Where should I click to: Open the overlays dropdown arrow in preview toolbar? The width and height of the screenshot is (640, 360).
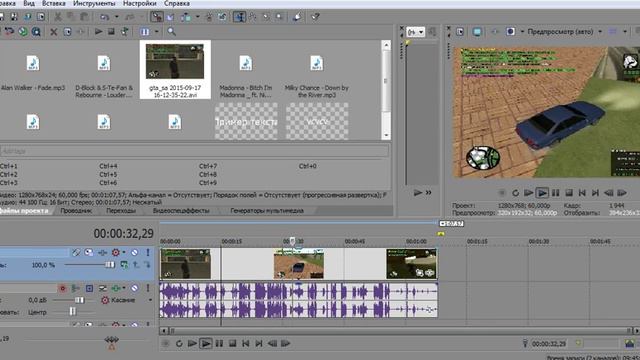pyautogui.click(x=624, y=31)
